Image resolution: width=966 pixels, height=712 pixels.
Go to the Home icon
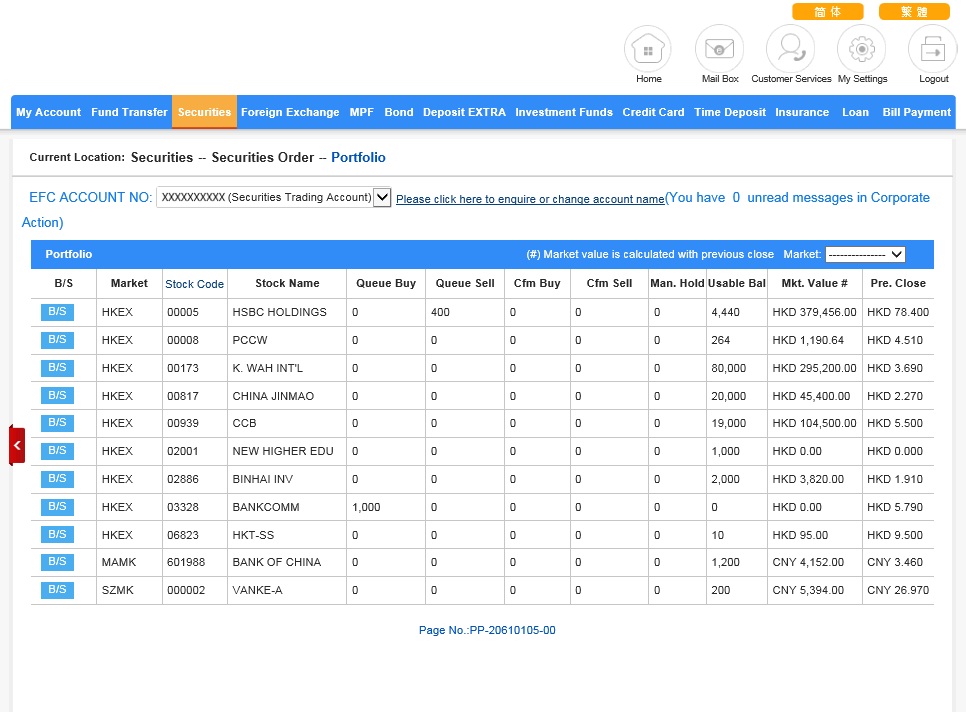pos(648,49)
